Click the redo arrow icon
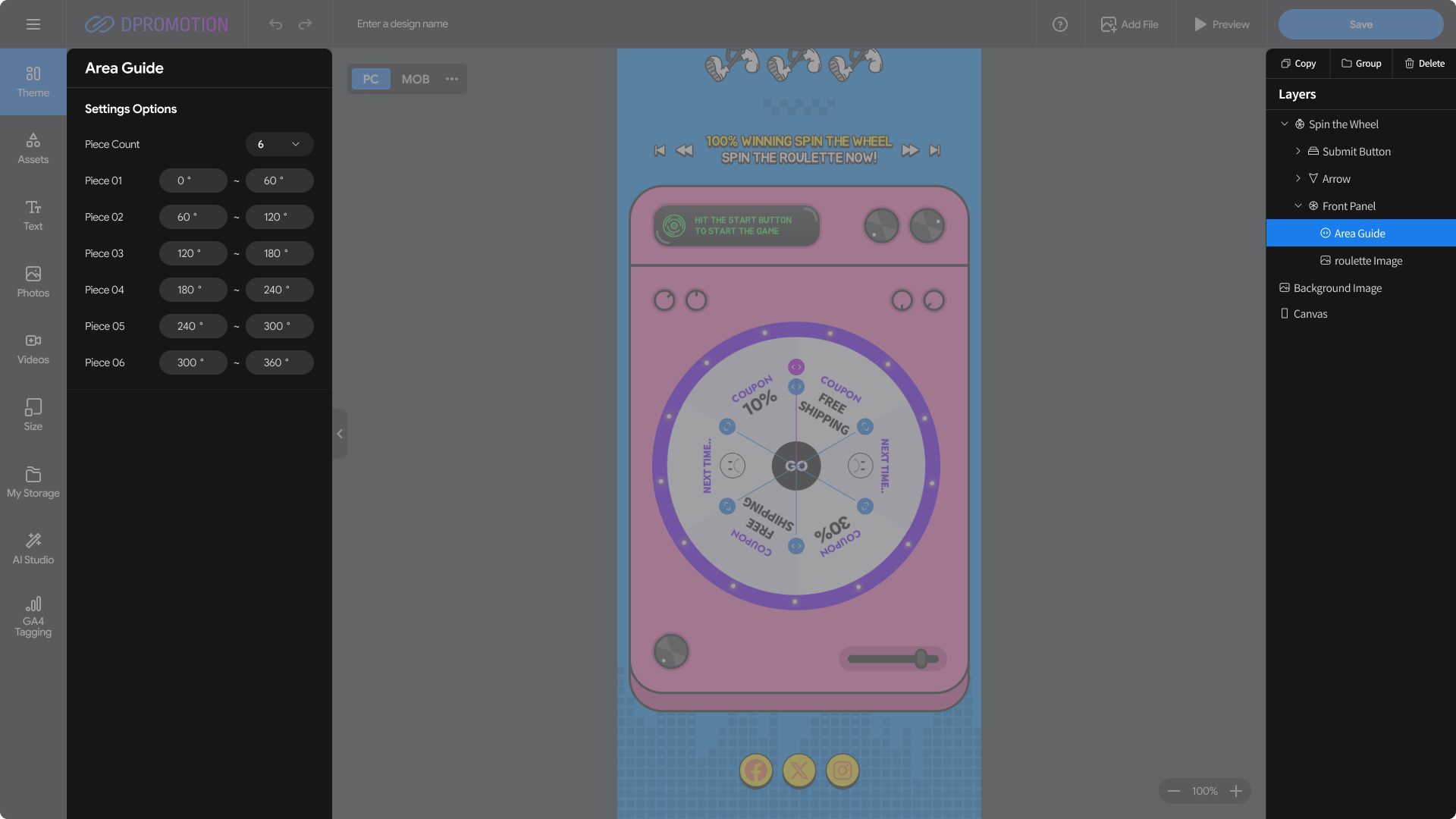Viewport: 1456px width, 819px height. tap(305, 24)
